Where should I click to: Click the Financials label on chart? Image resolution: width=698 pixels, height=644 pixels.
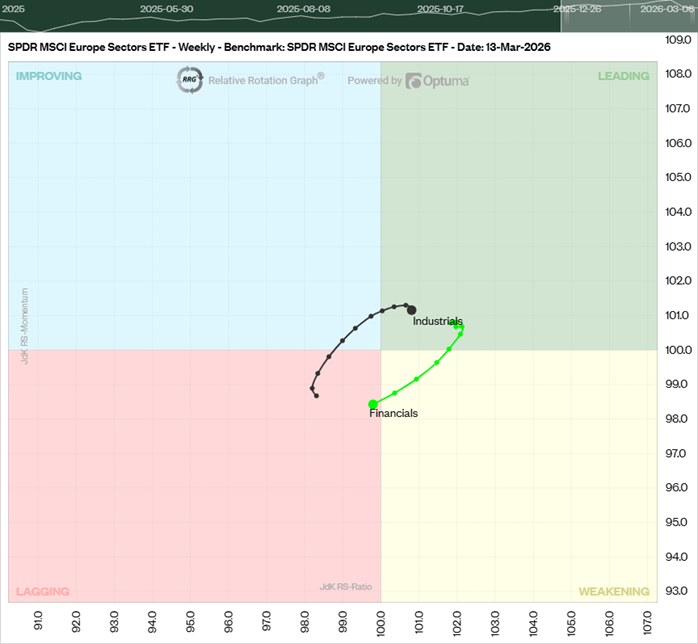coord(394,413)
